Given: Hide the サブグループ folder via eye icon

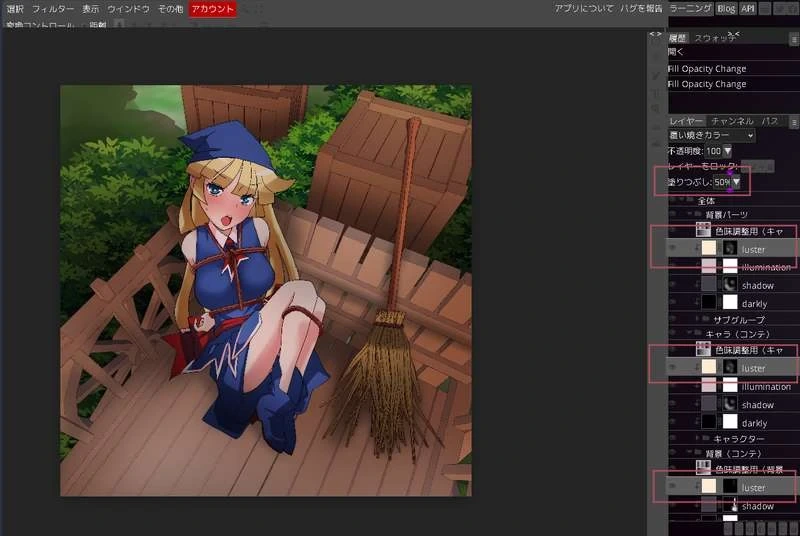Looking at the screenshot, I should click(673, 319).
